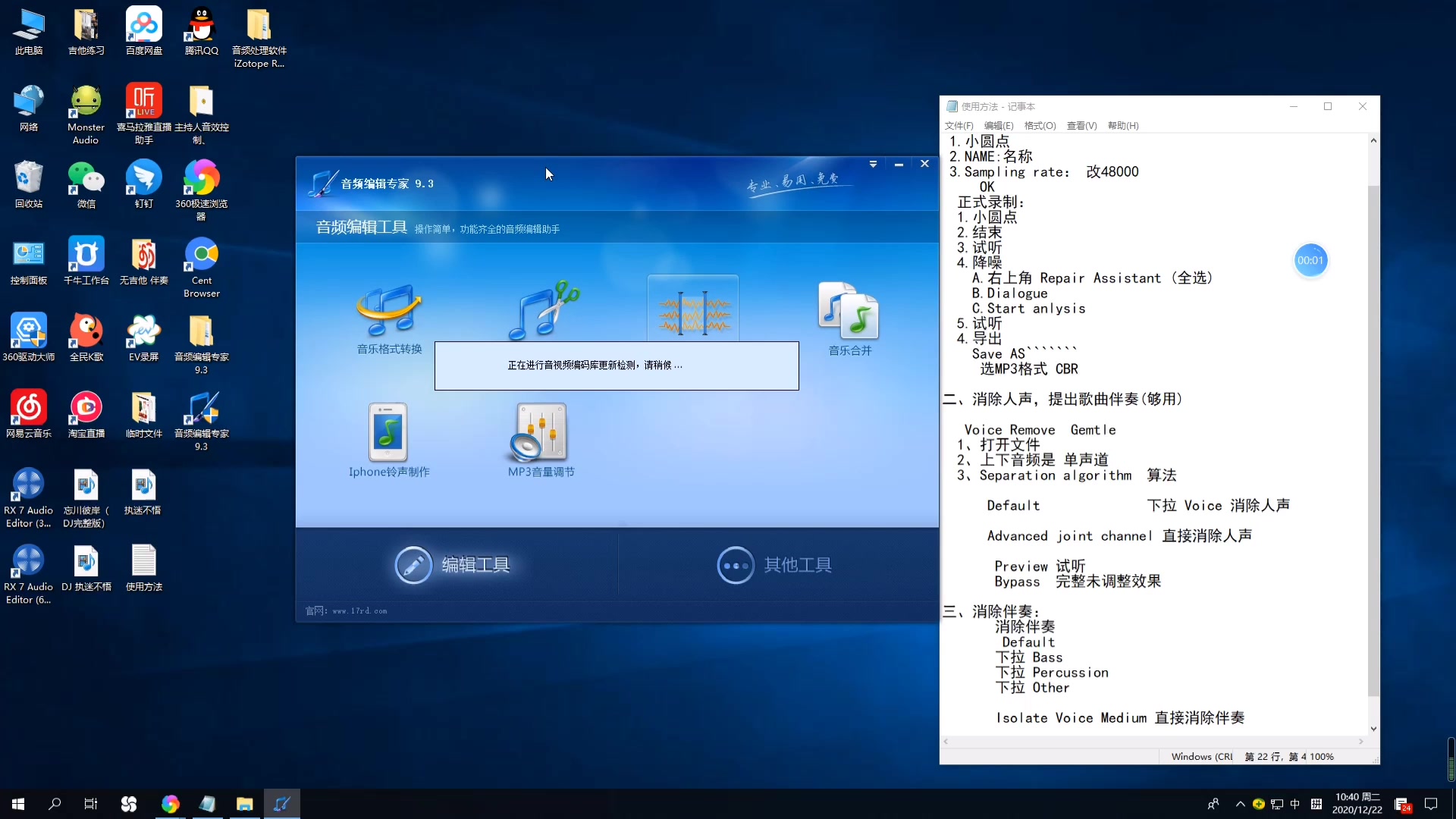Screen dimensions: 1456x819
Task: Click 编辑工具 tab button
Action: pyautogui.click(x=453, y=564)
